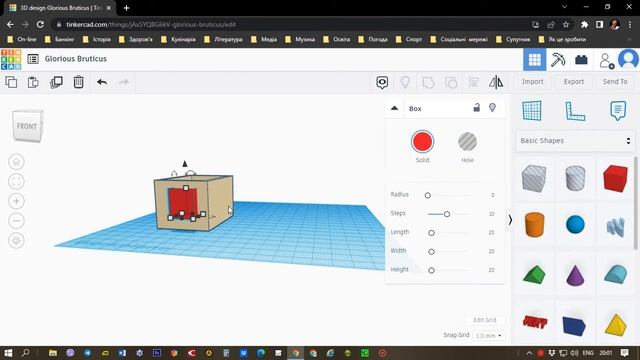Switch to 3D design grid view

(x=534, y=60)
